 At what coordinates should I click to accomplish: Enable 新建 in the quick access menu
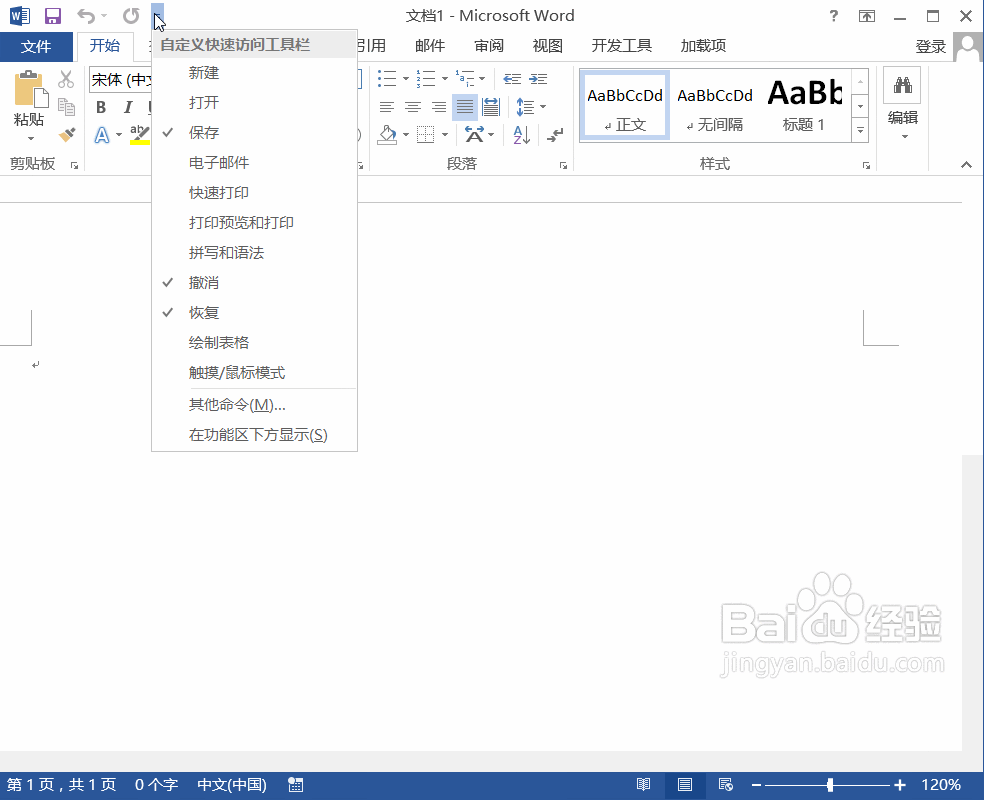[x=255, y=73]
